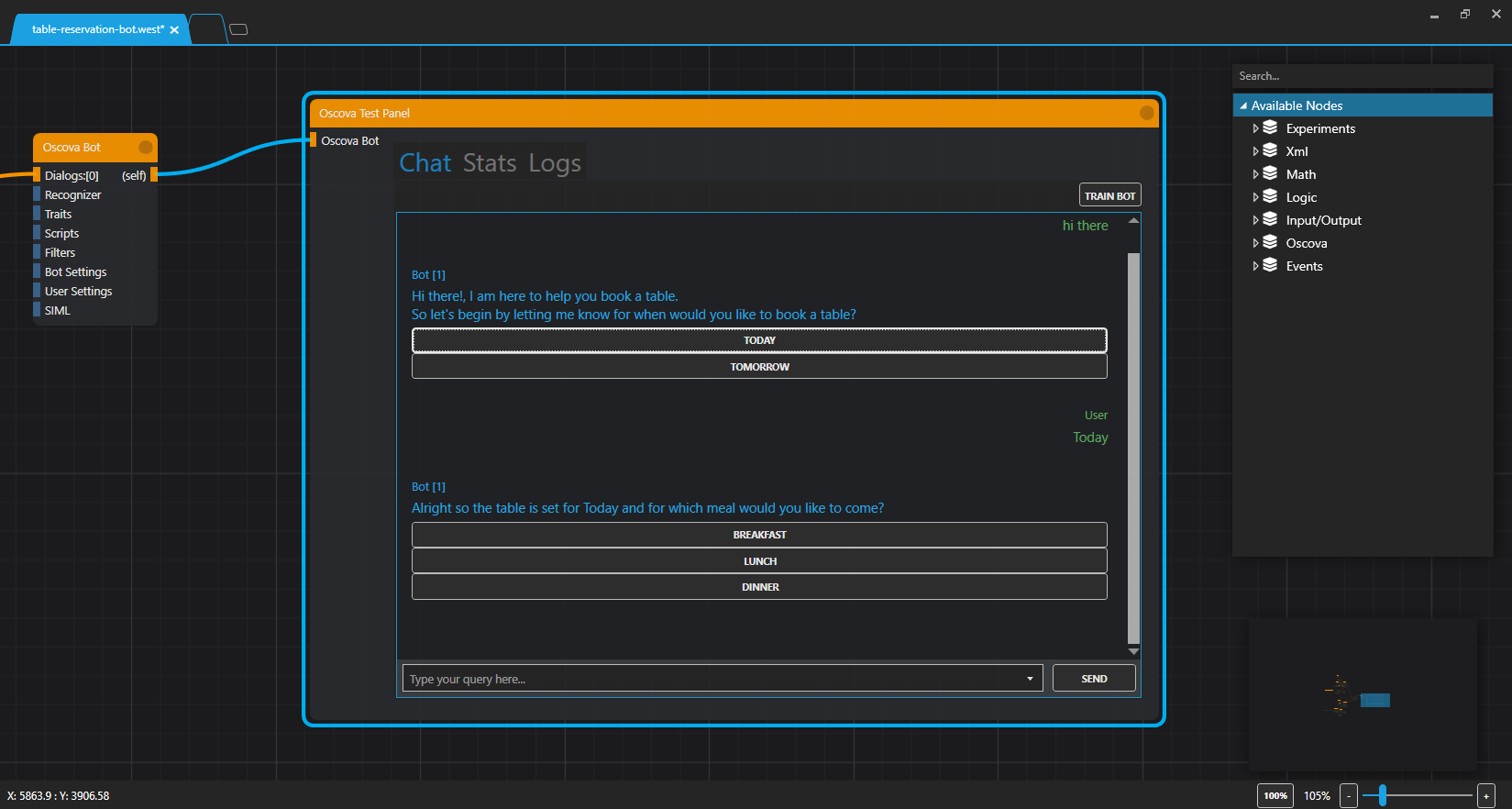This screenshot has width=1512, height=809.
Task: Switch to the Chat tab
Action: [x=425, y=163]
